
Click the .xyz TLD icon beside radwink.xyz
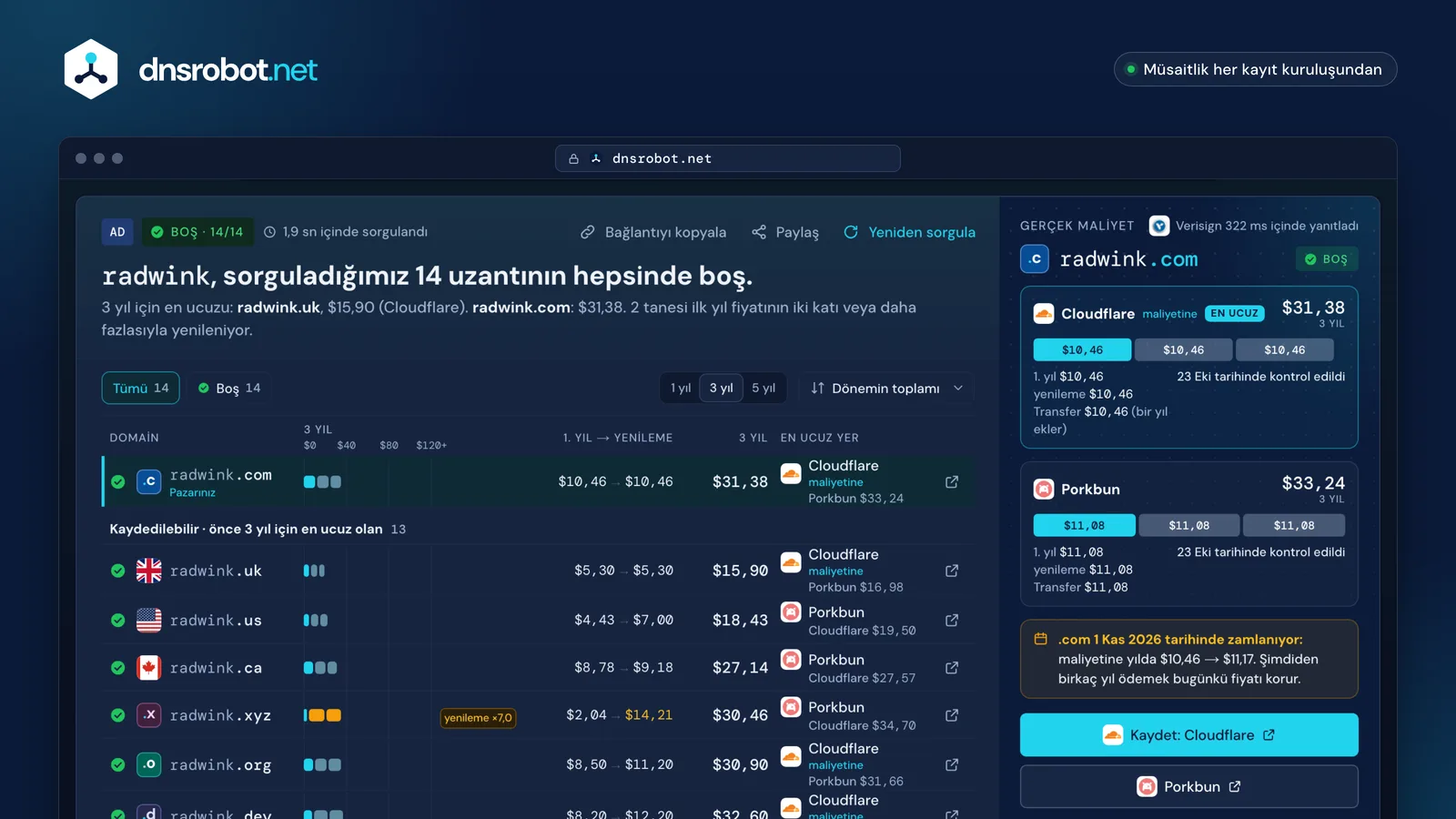(x=148, y=715)
